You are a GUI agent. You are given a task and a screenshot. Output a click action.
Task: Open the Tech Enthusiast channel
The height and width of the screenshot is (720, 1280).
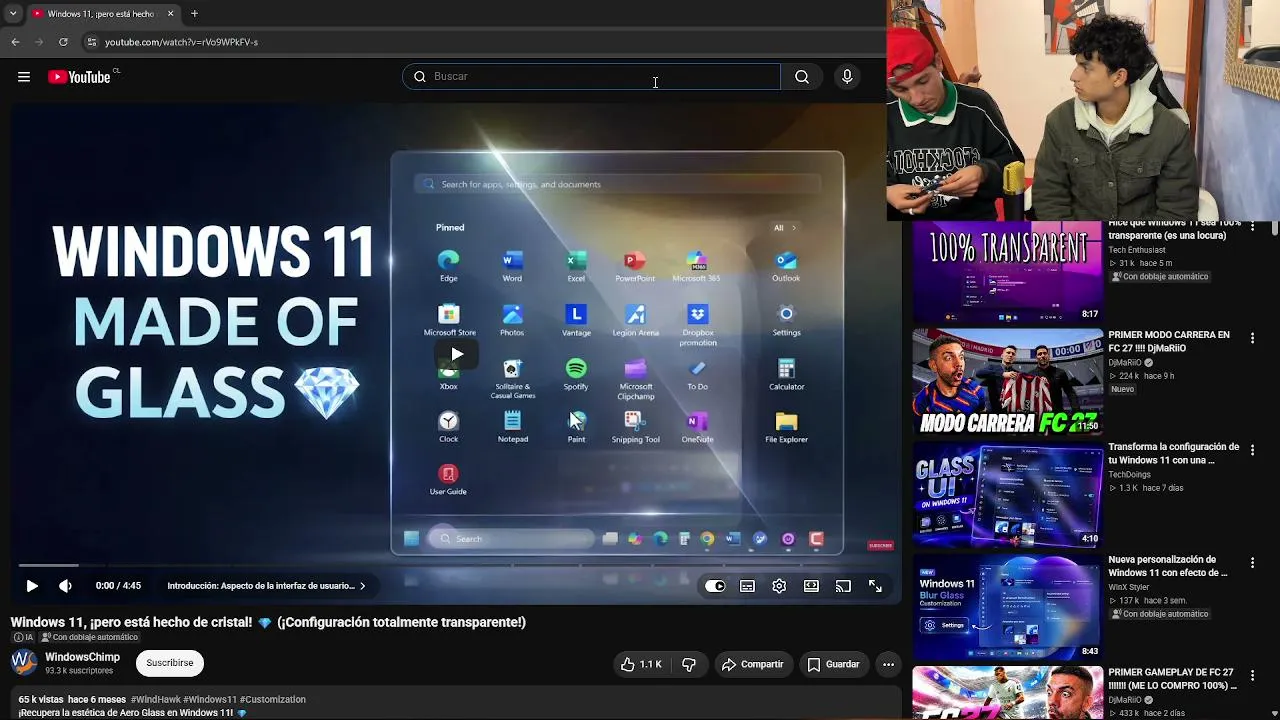tap(1137, 250)
